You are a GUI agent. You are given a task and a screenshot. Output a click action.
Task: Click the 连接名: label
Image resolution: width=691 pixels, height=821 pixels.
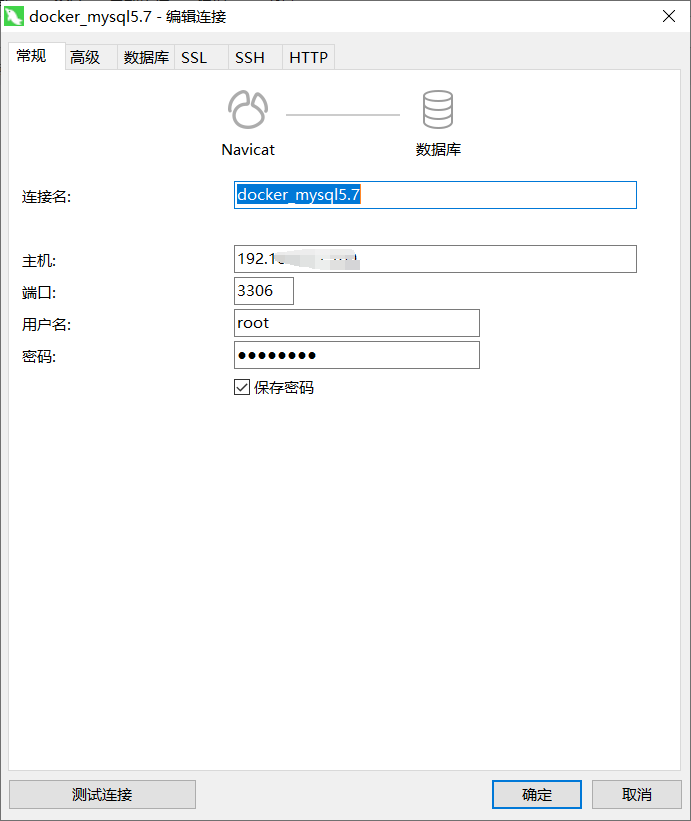(47, 197)
